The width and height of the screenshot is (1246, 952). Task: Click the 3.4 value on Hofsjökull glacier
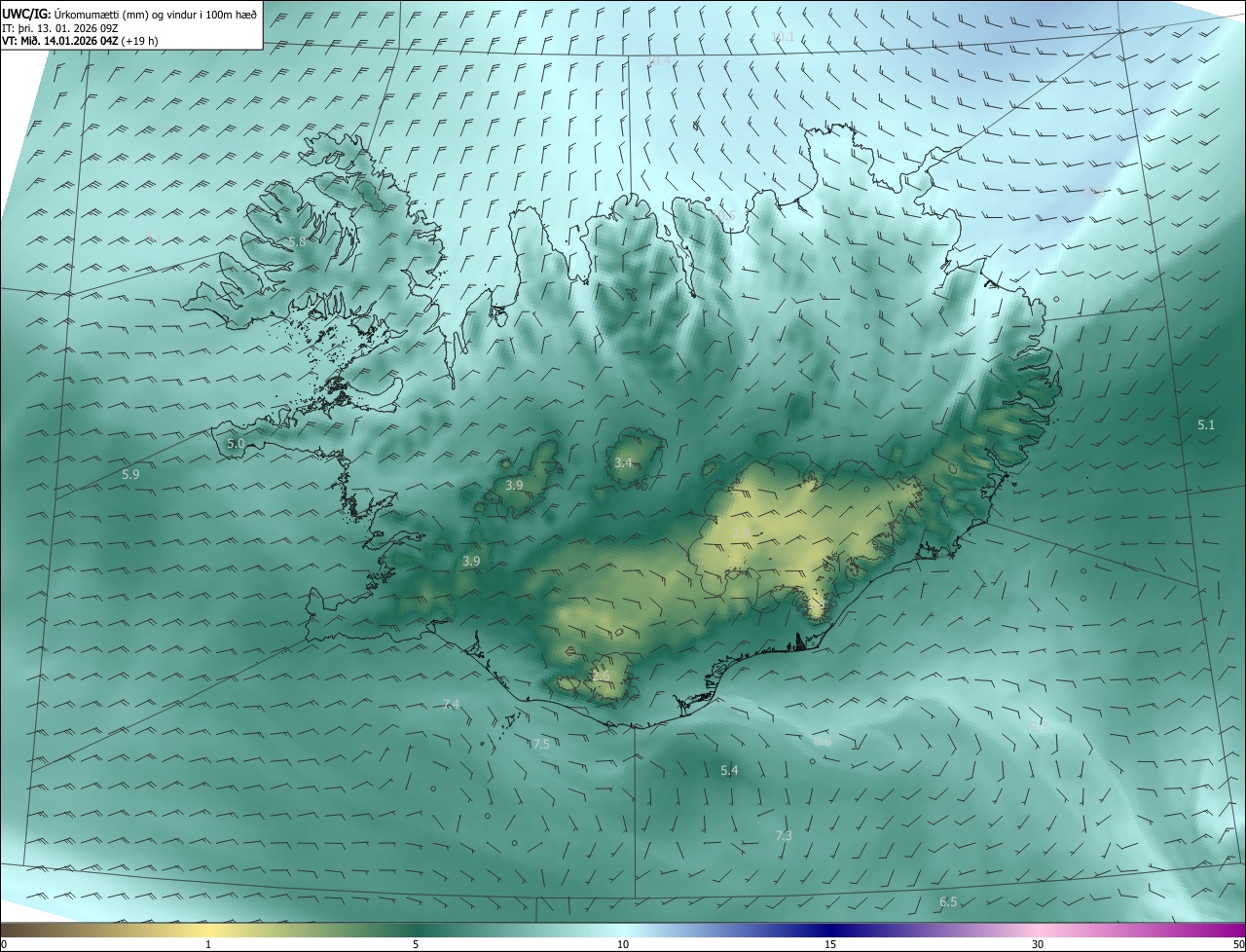coord(623,462)
